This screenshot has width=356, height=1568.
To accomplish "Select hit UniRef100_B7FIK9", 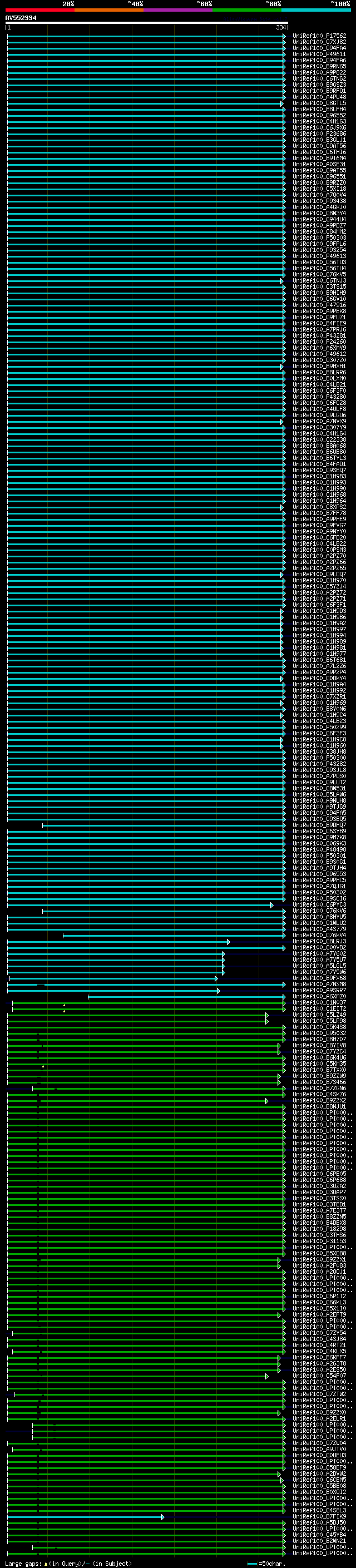I will (319, 1517).
